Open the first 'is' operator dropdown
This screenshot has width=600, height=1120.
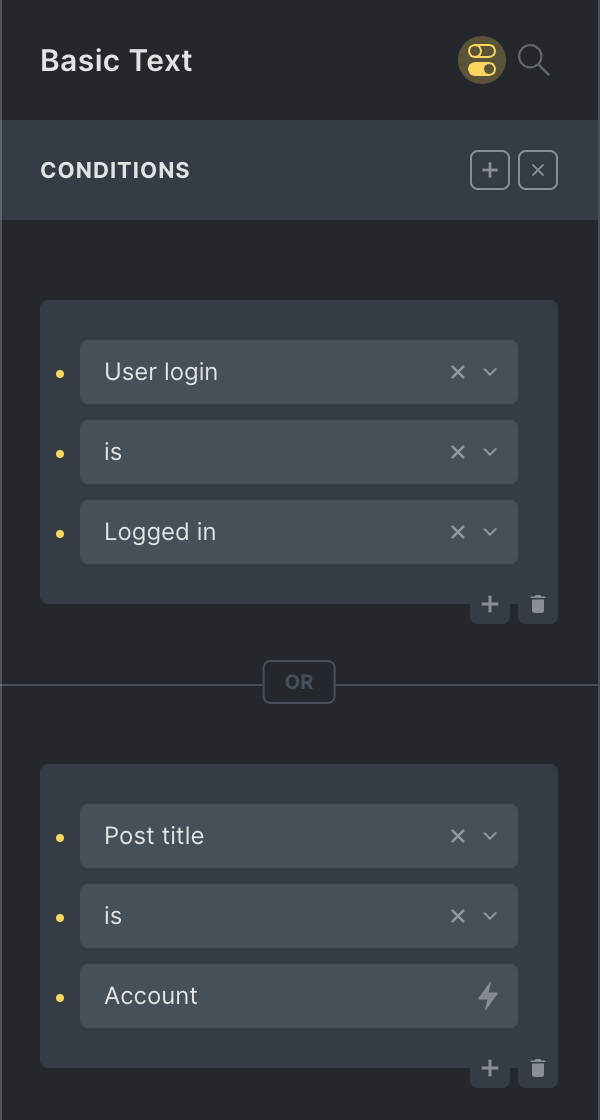(x=490, y=452)
